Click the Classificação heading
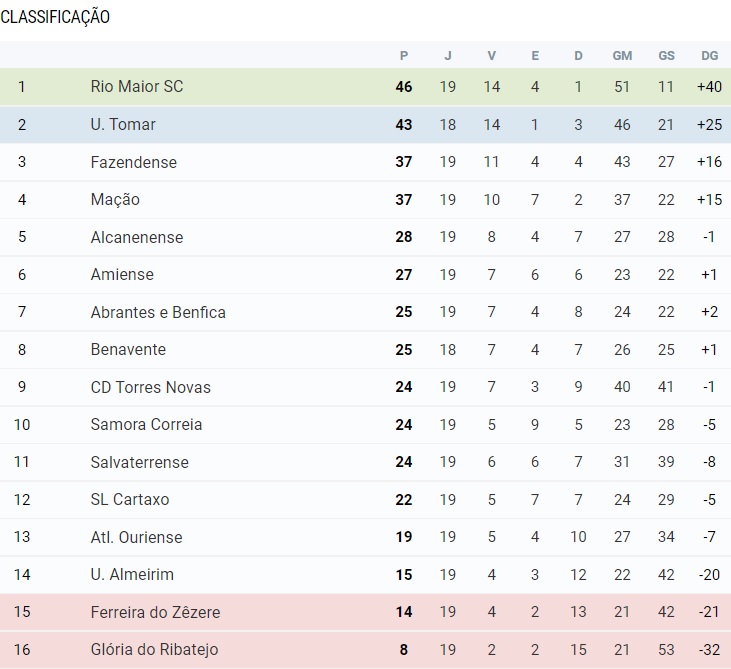Screen dimensions: 731x669 click(55, 17)
